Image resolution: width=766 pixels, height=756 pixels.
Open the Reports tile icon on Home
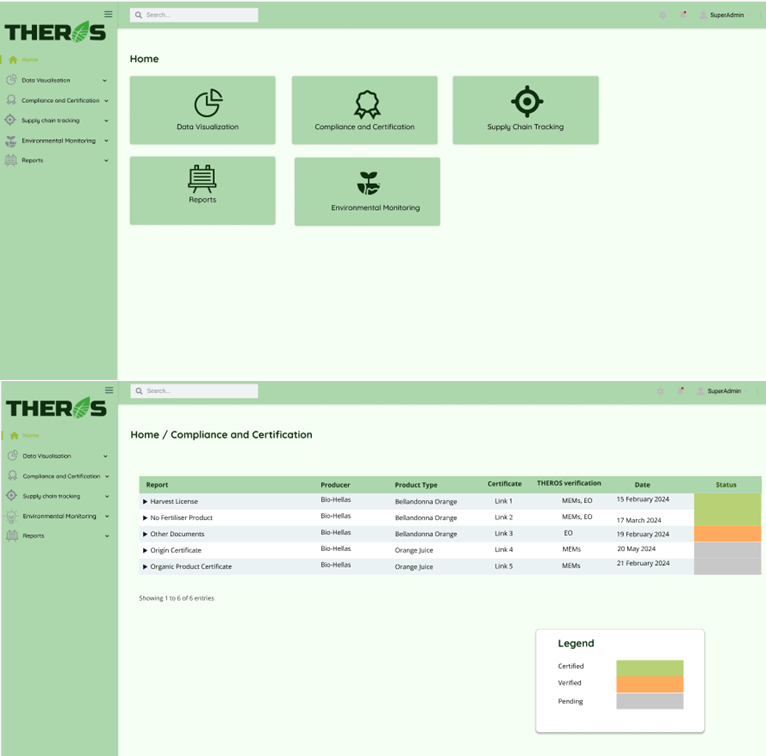(x=202, y=178)
